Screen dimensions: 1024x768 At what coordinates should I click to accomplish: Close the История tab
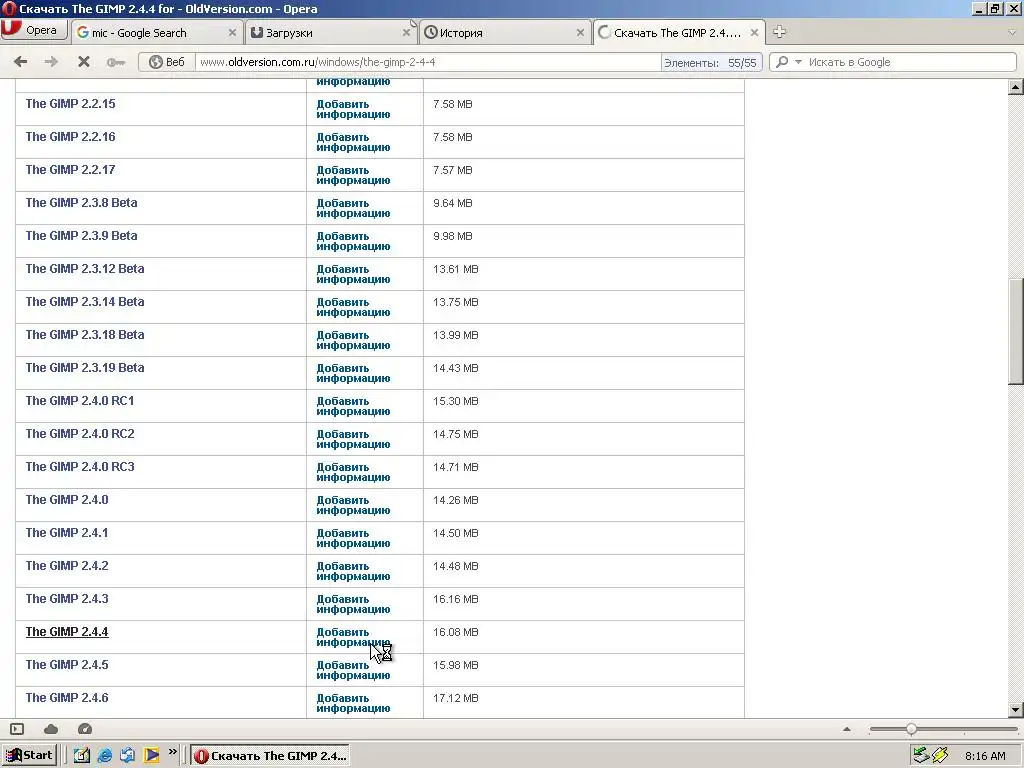tap(580, 33)
